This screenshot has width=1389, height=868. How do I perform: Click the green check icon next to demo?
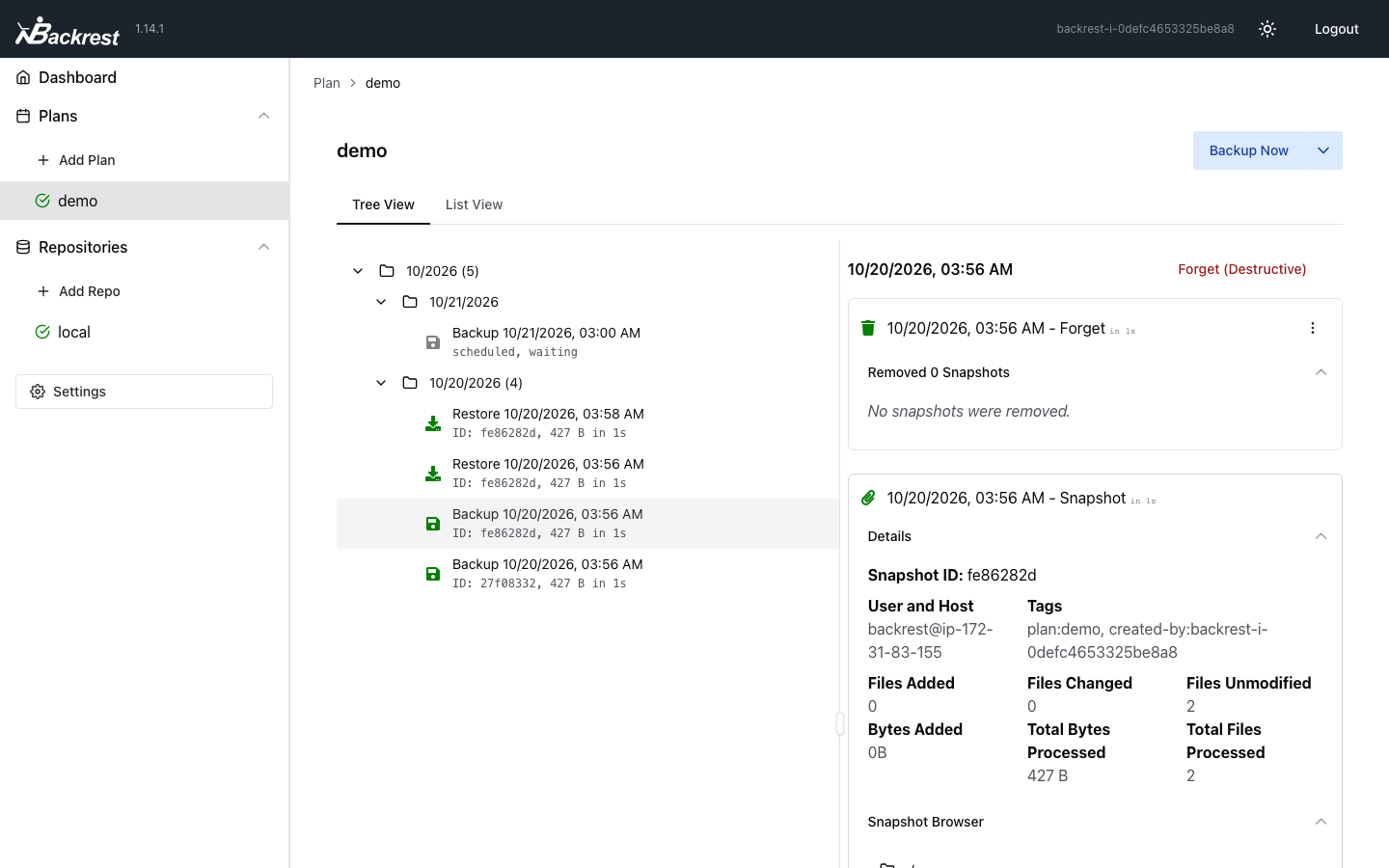(x=42, y=201)
